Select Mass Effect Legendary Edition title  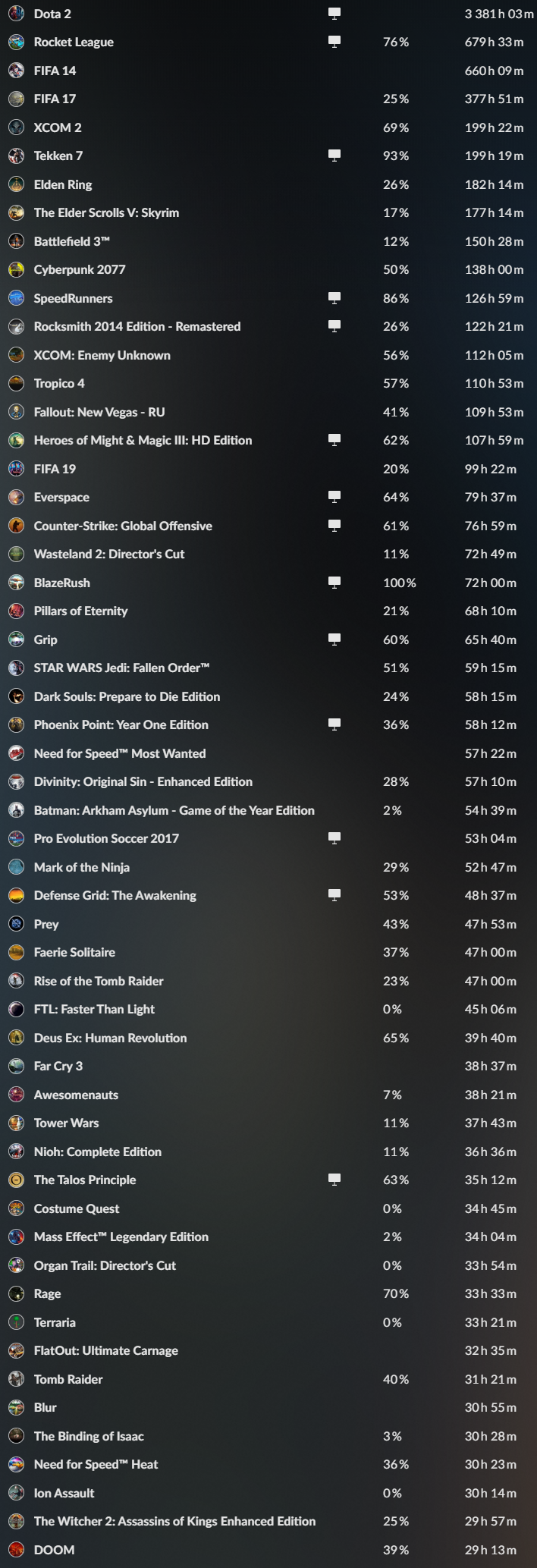[121, 1236]
